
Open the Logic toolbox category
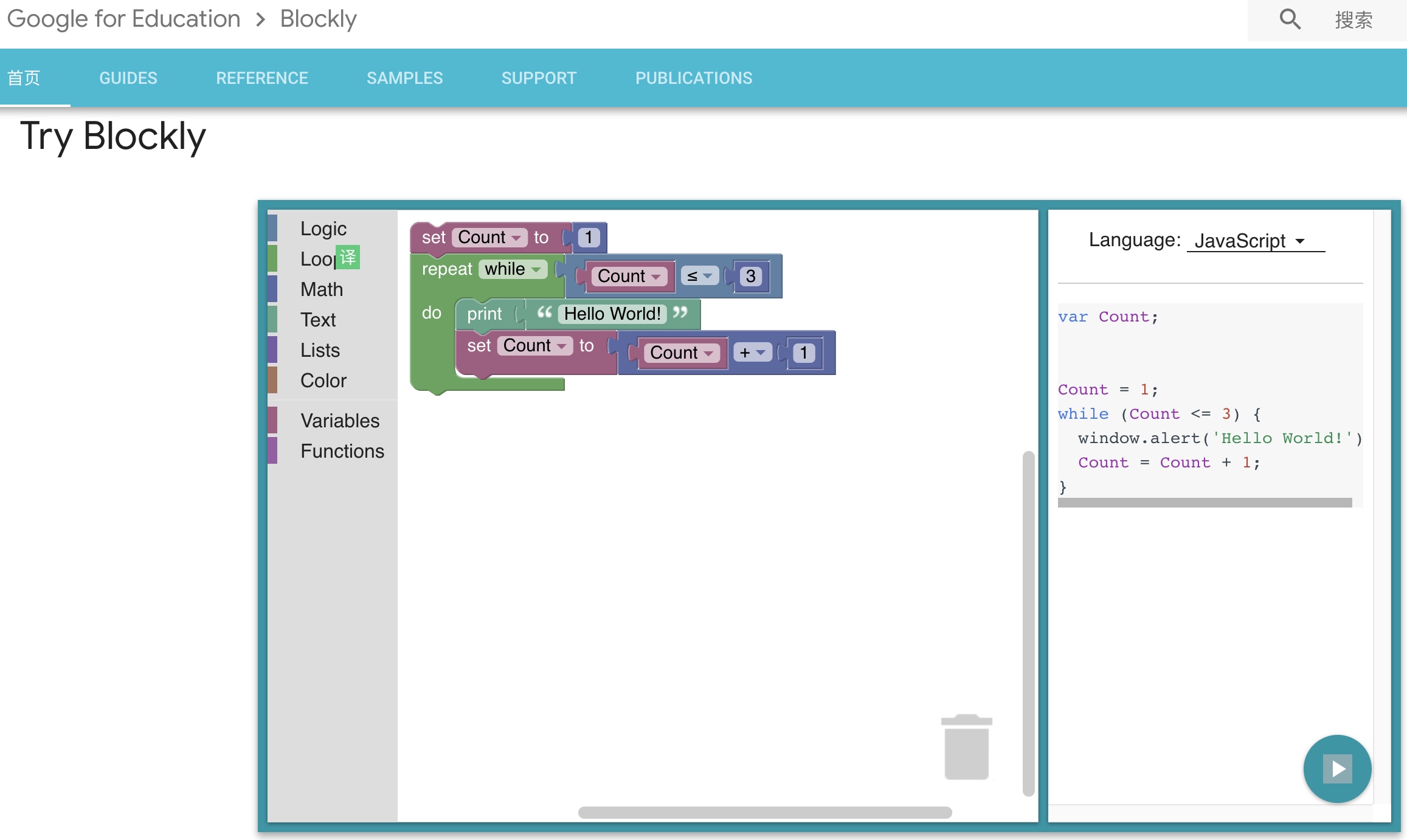tap(332, 229)
